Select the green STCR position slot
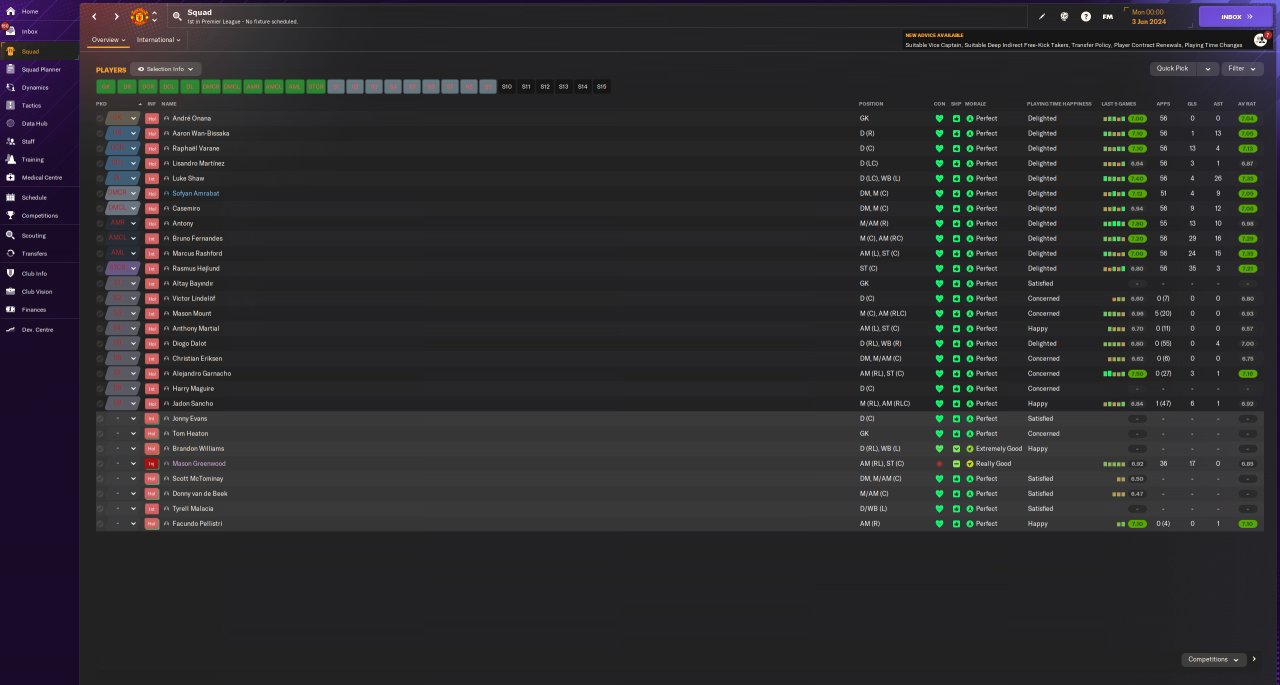Viewport: 1280px width, 685px height. [x=315, y=87]
